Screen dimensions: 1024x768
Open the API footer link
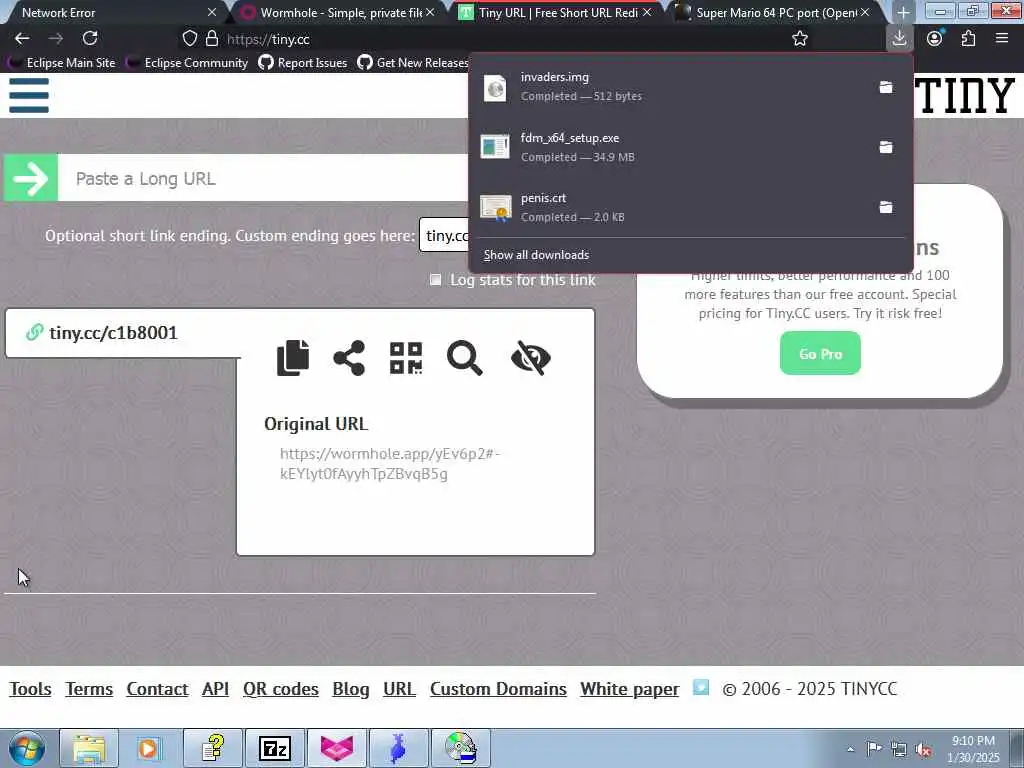215,689
